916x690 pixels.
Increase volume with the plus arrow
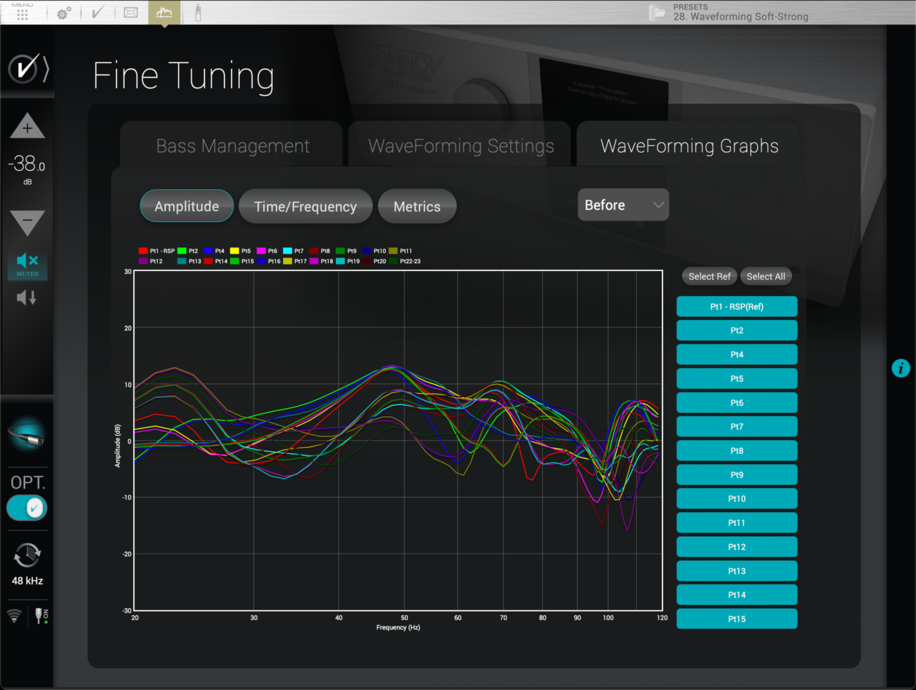(27, 127)
